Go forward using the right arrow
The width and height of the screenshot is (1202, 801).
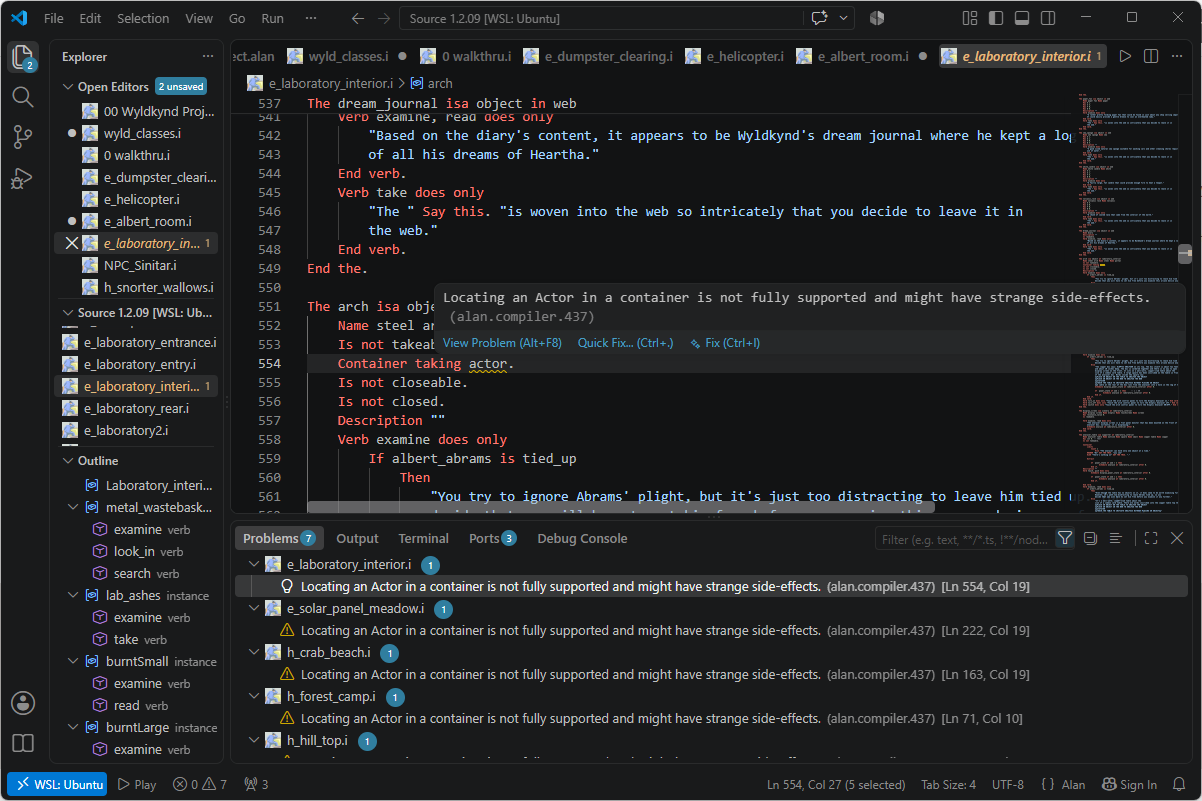tap(384, 18)
